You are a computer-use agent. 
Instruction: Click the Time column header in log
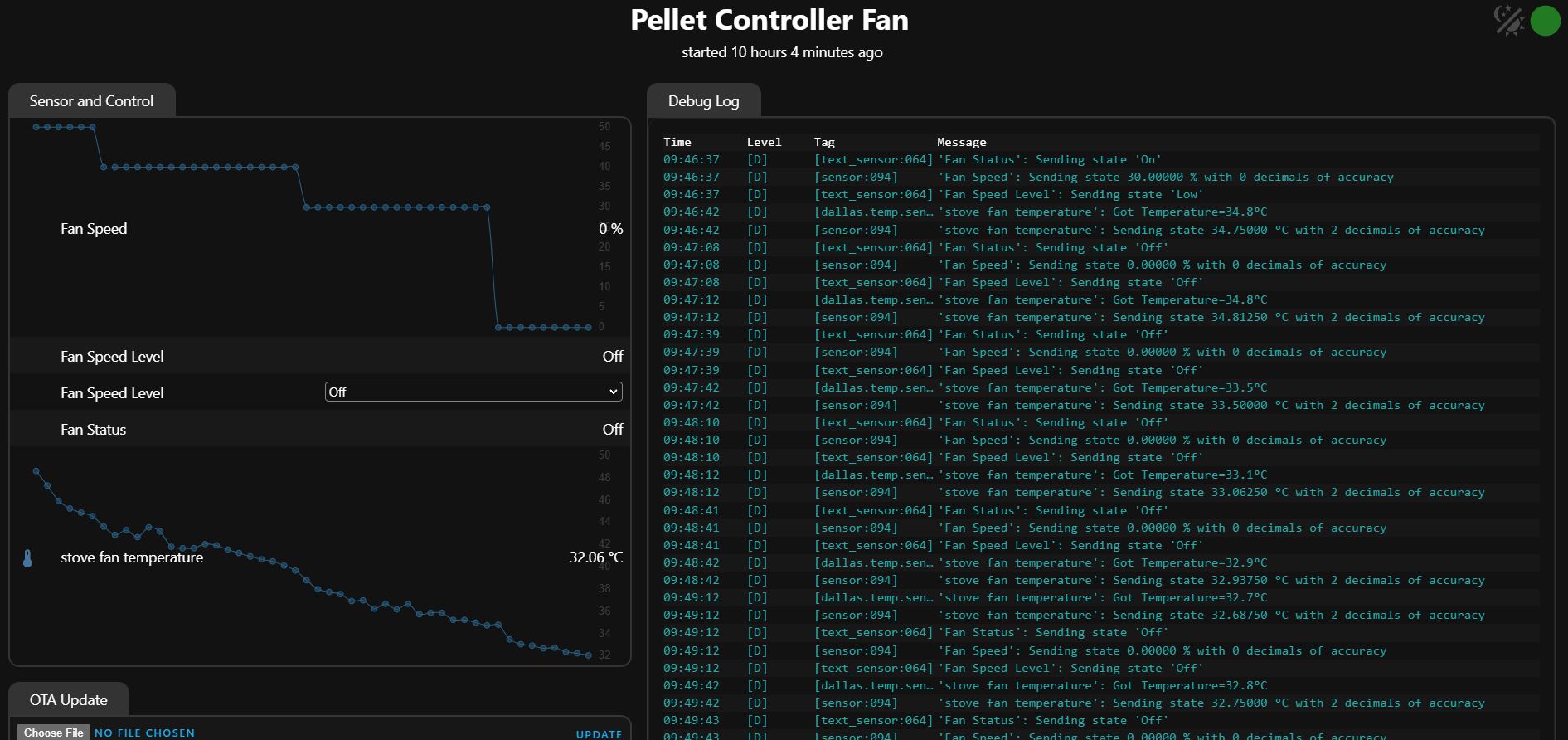click(677, 142)
